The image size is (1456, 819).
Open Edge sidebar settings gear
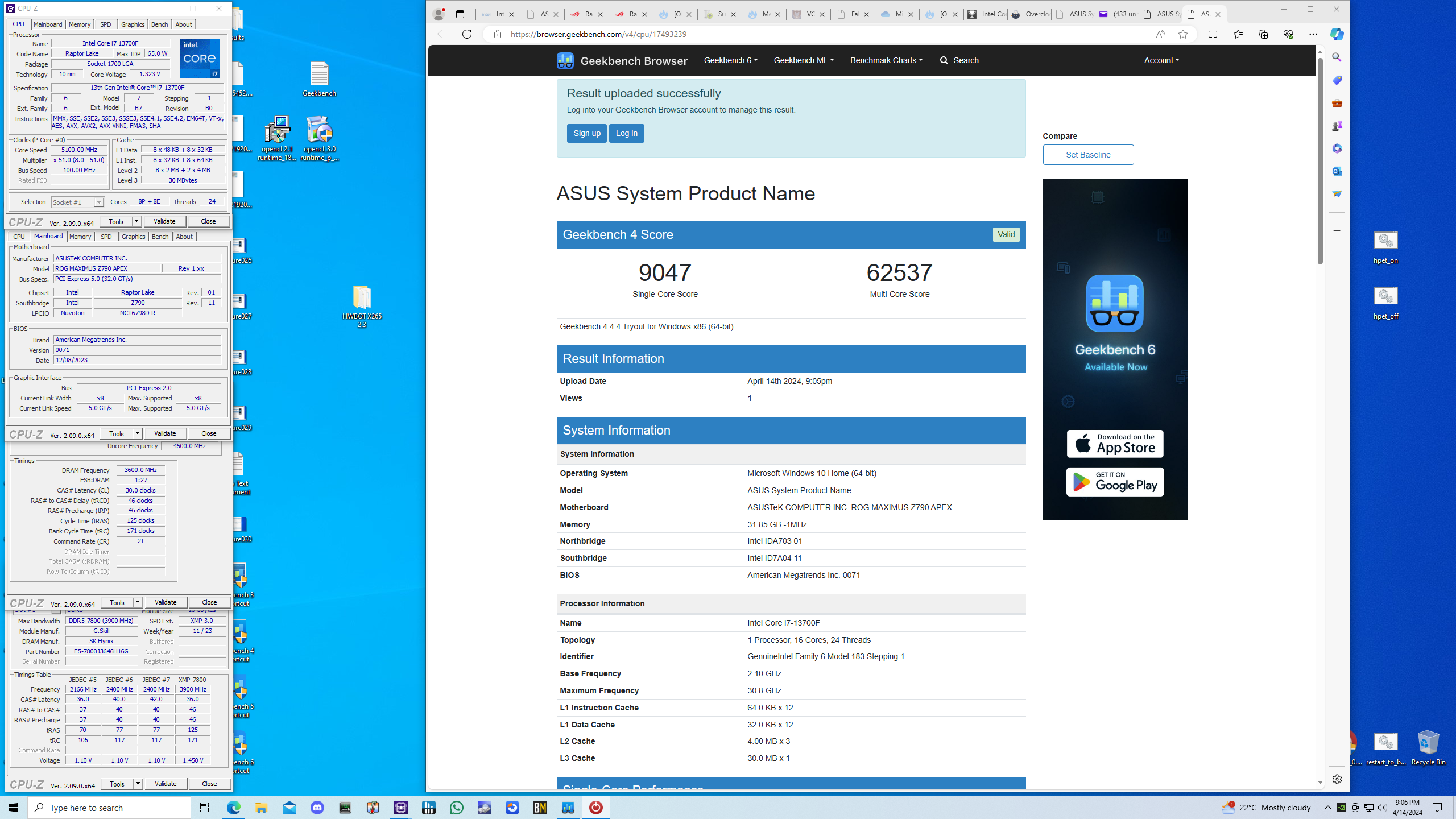point(1337,779)
